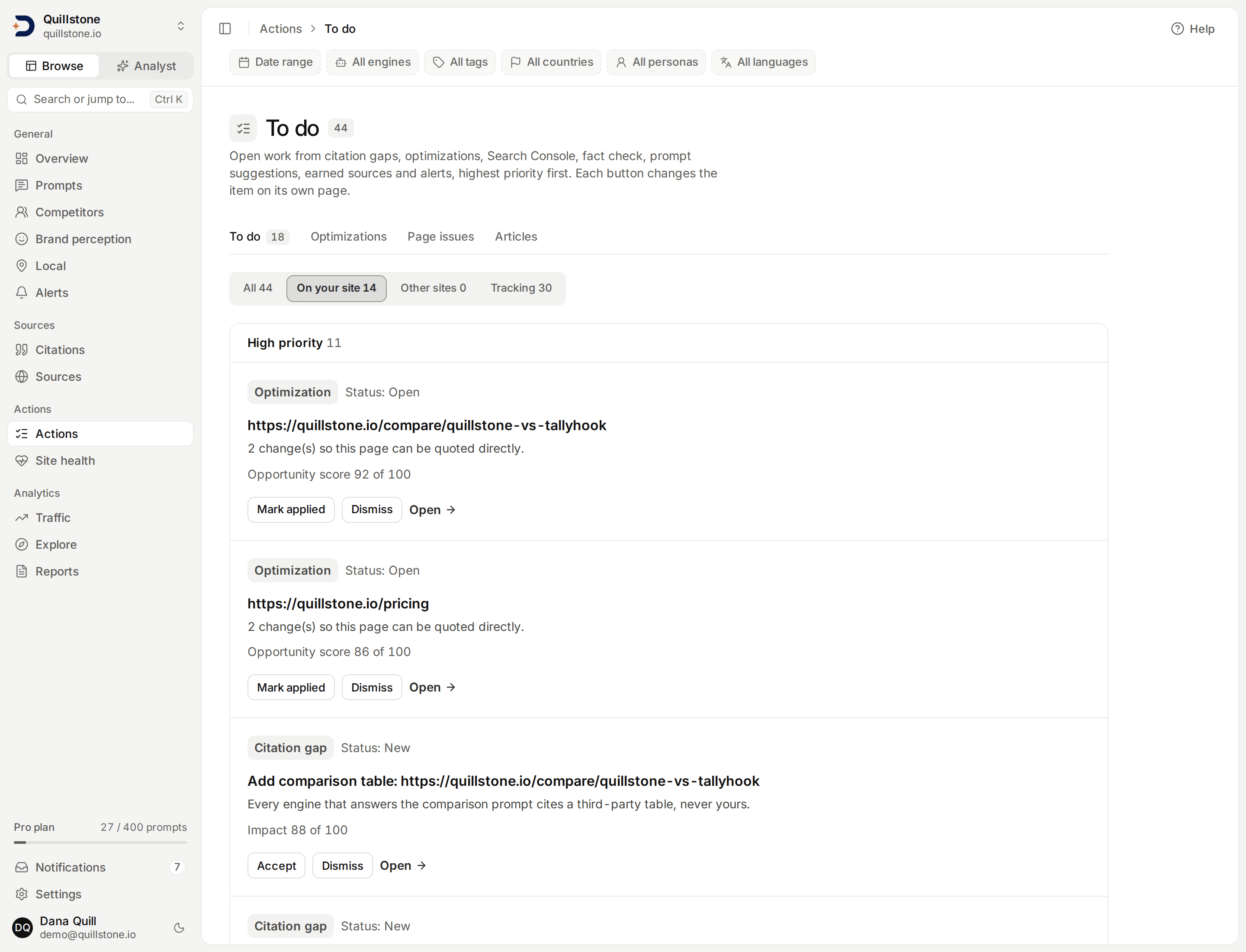Dismiss the pricing page optimization
The image size is (1246, 952).
coord(372,687)
